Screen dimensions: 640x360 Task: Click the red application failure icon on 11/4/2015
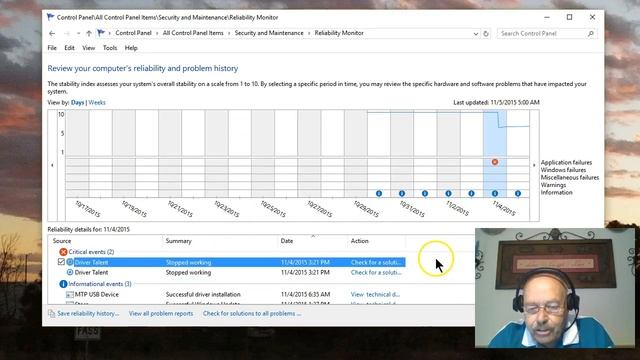(495, 162)
